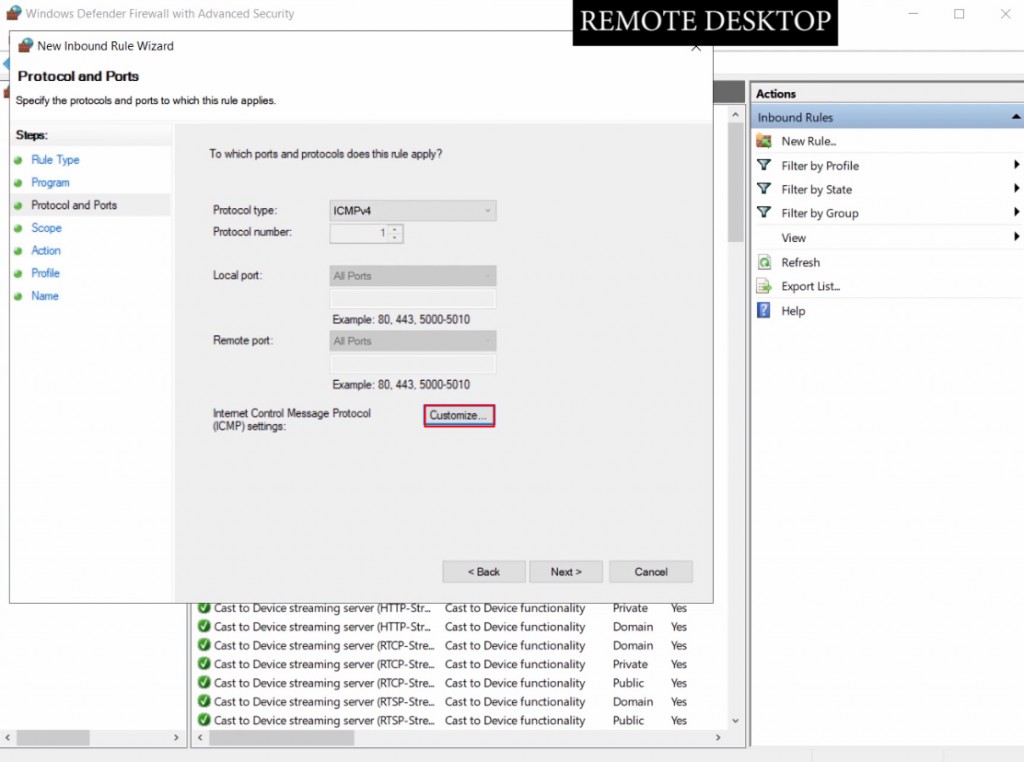Click Refresh in the Actions pane
Viewport: 1024px width, 762px height.
[x=801, y=262]
